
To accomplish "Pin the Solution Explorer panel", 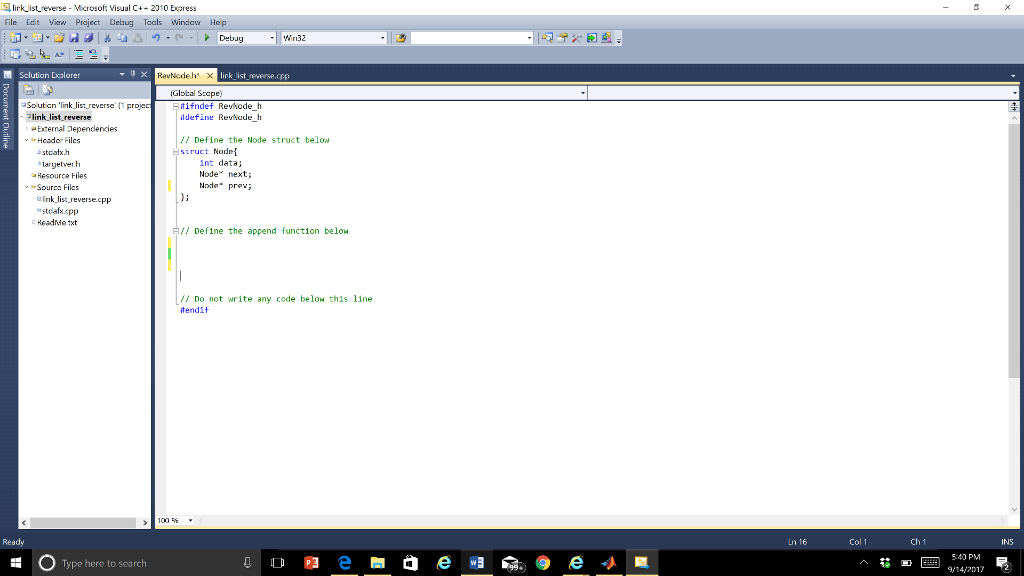I will [x=132, y=75].
